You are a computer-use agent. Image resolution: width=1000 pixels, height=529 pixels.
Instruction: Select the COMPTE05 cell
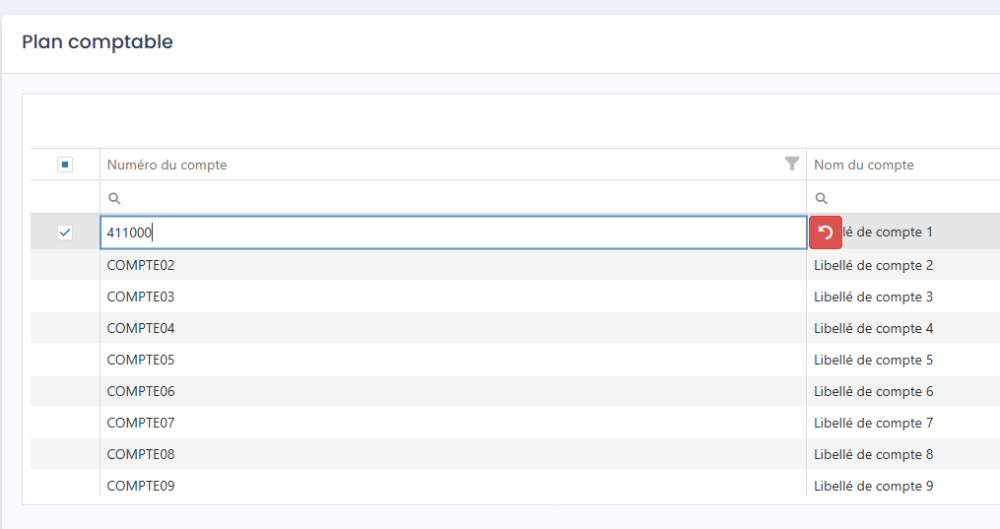453,360
